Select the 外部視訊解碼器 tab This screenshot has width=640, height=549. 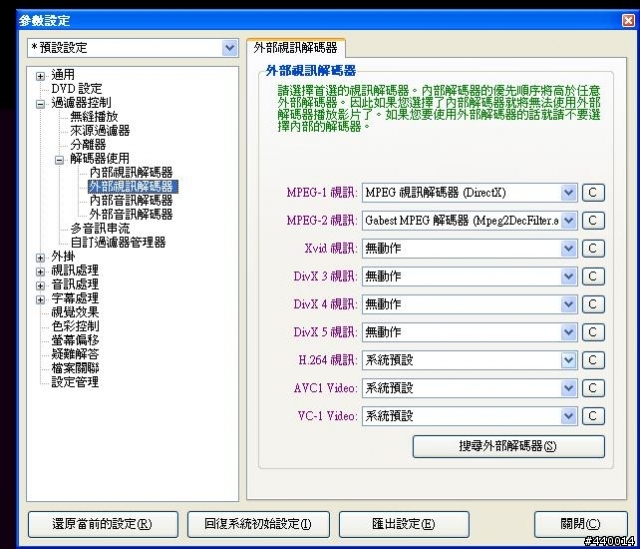coord(296,48)
